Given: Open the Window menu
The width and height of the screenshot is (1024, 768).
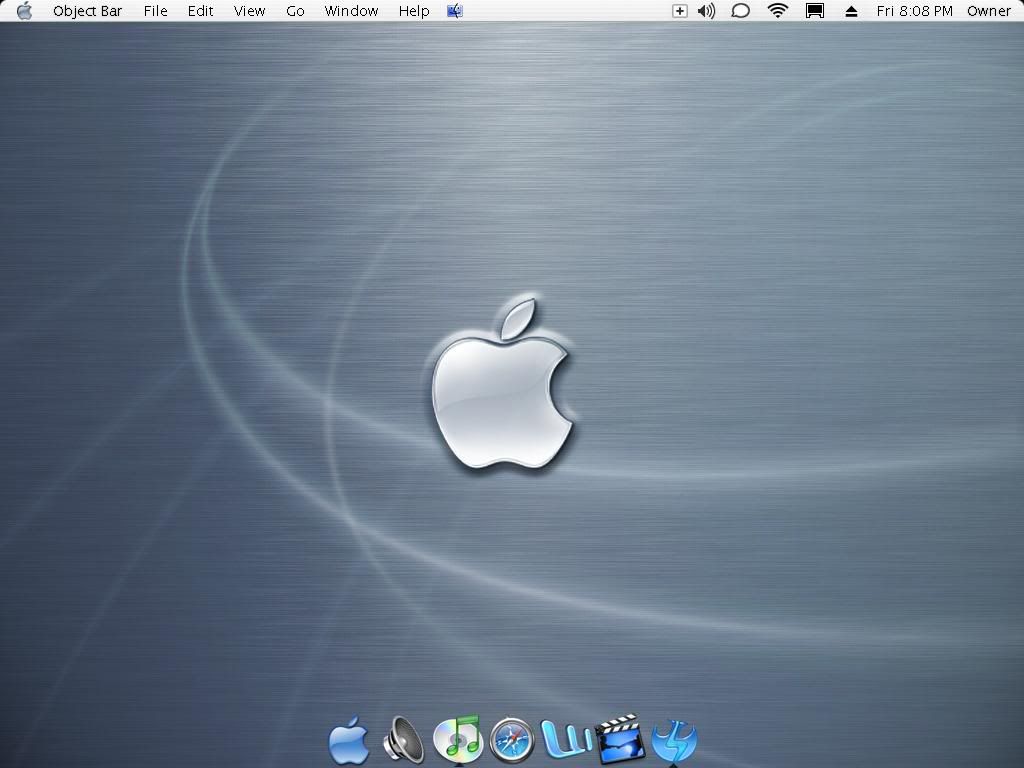Looking at the screenshot, I should [x=351, y=11].
